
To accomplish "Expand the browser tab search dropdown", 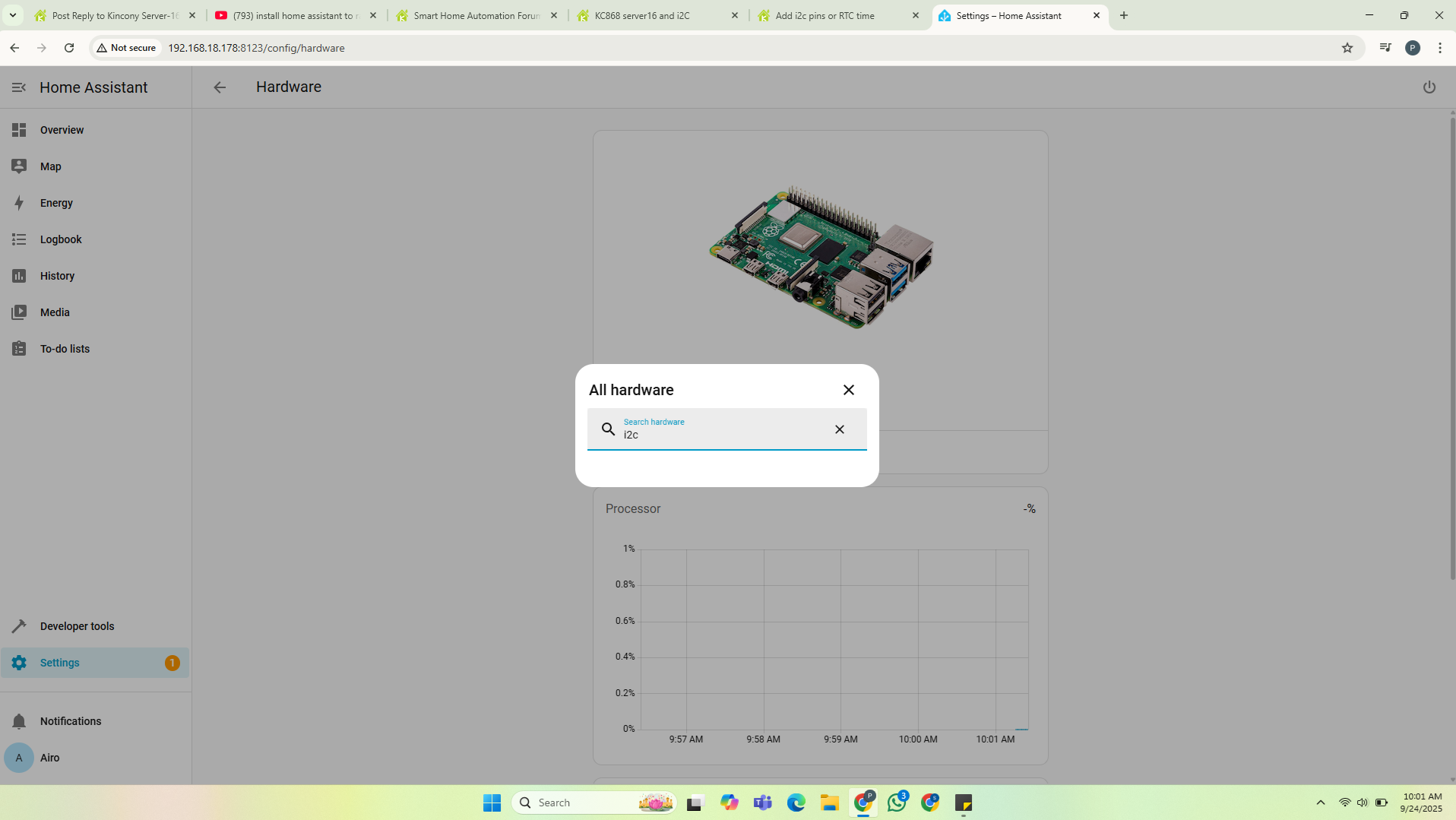I will [13, 15].
